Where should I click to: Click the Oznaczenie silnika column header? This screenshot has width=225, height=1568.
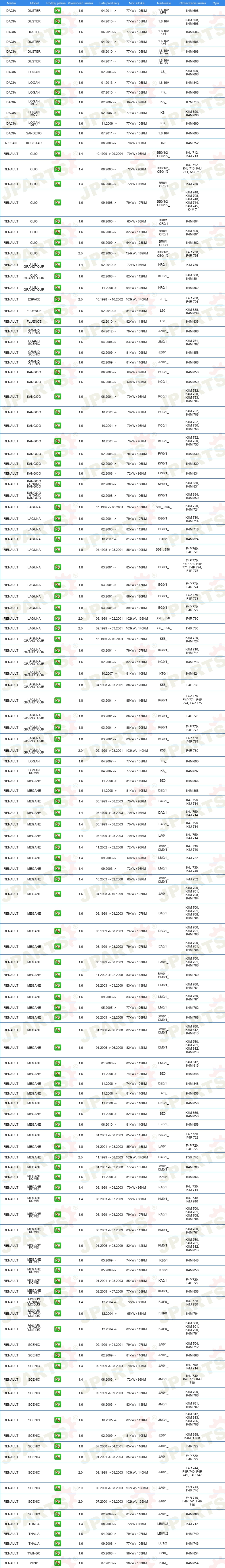[193, 3]
